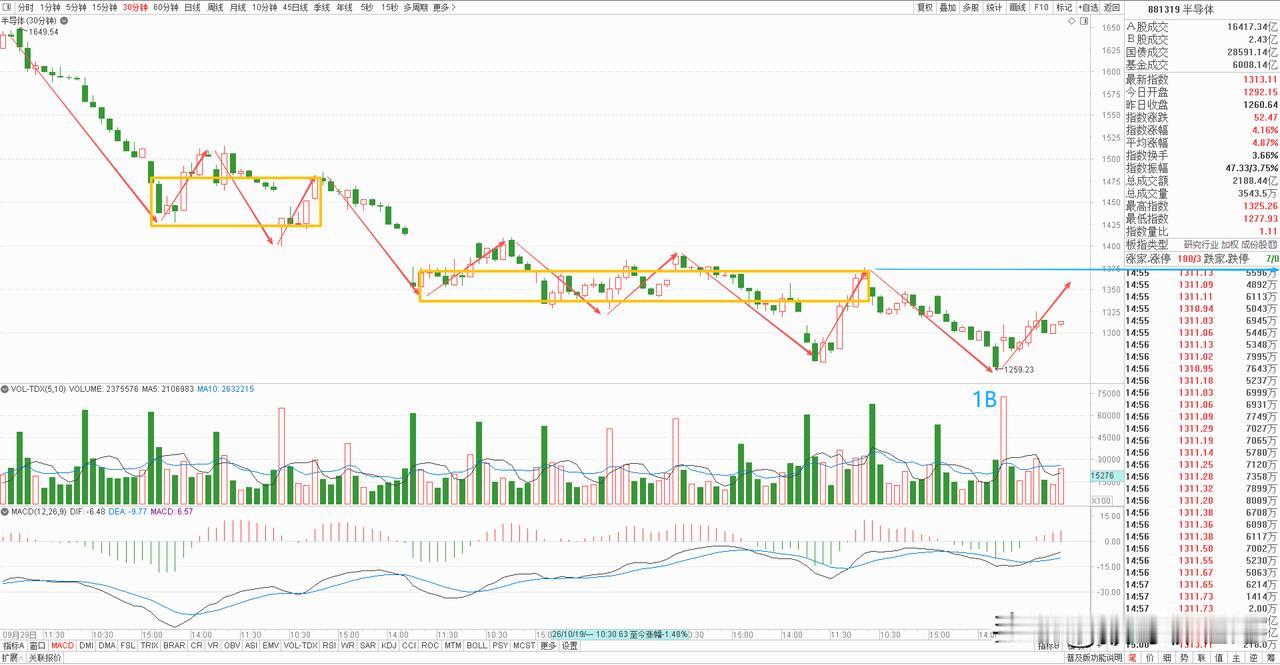1280x665 pixels.
Task: Select the MACD indicator tab
Action: [x=62, y=646]
